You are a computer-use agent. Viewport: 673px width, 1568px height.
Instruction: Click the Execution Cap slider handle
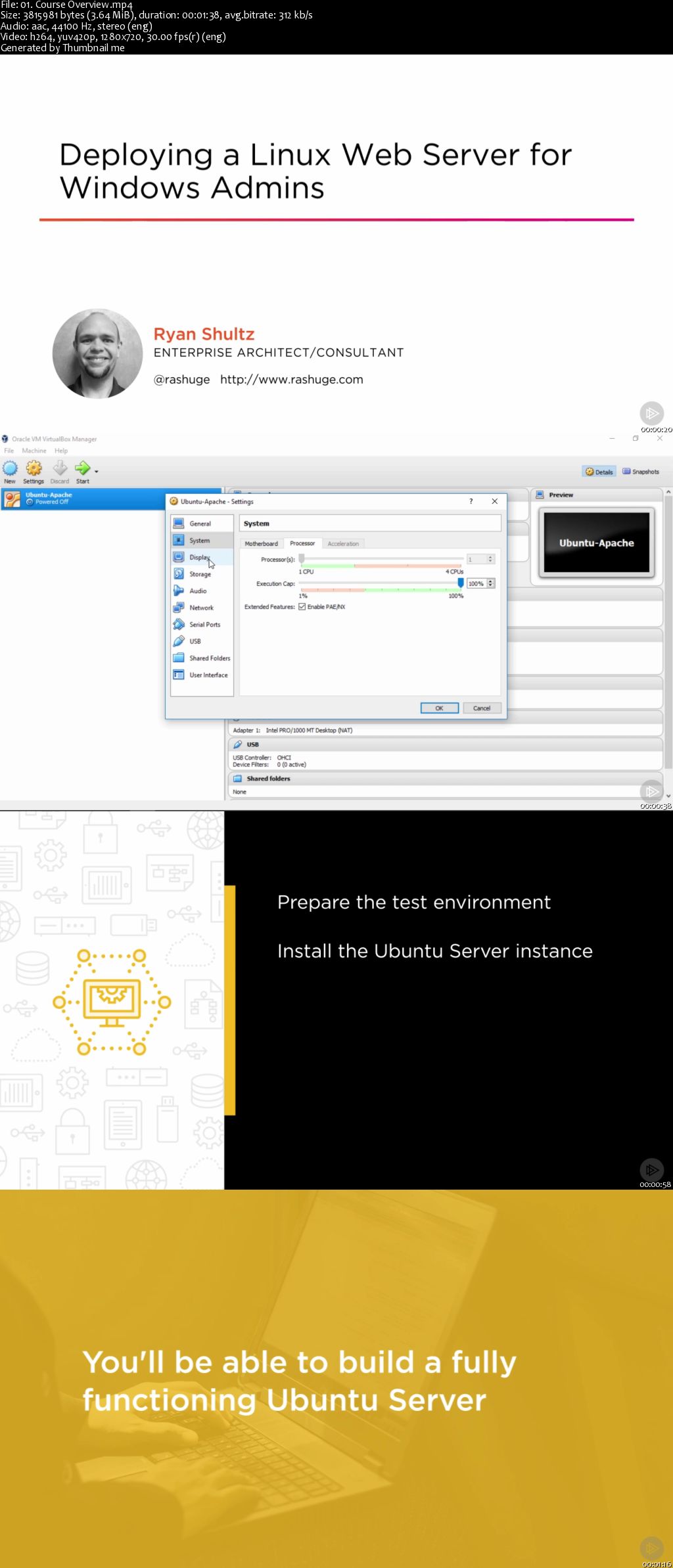tap(461, 583)
